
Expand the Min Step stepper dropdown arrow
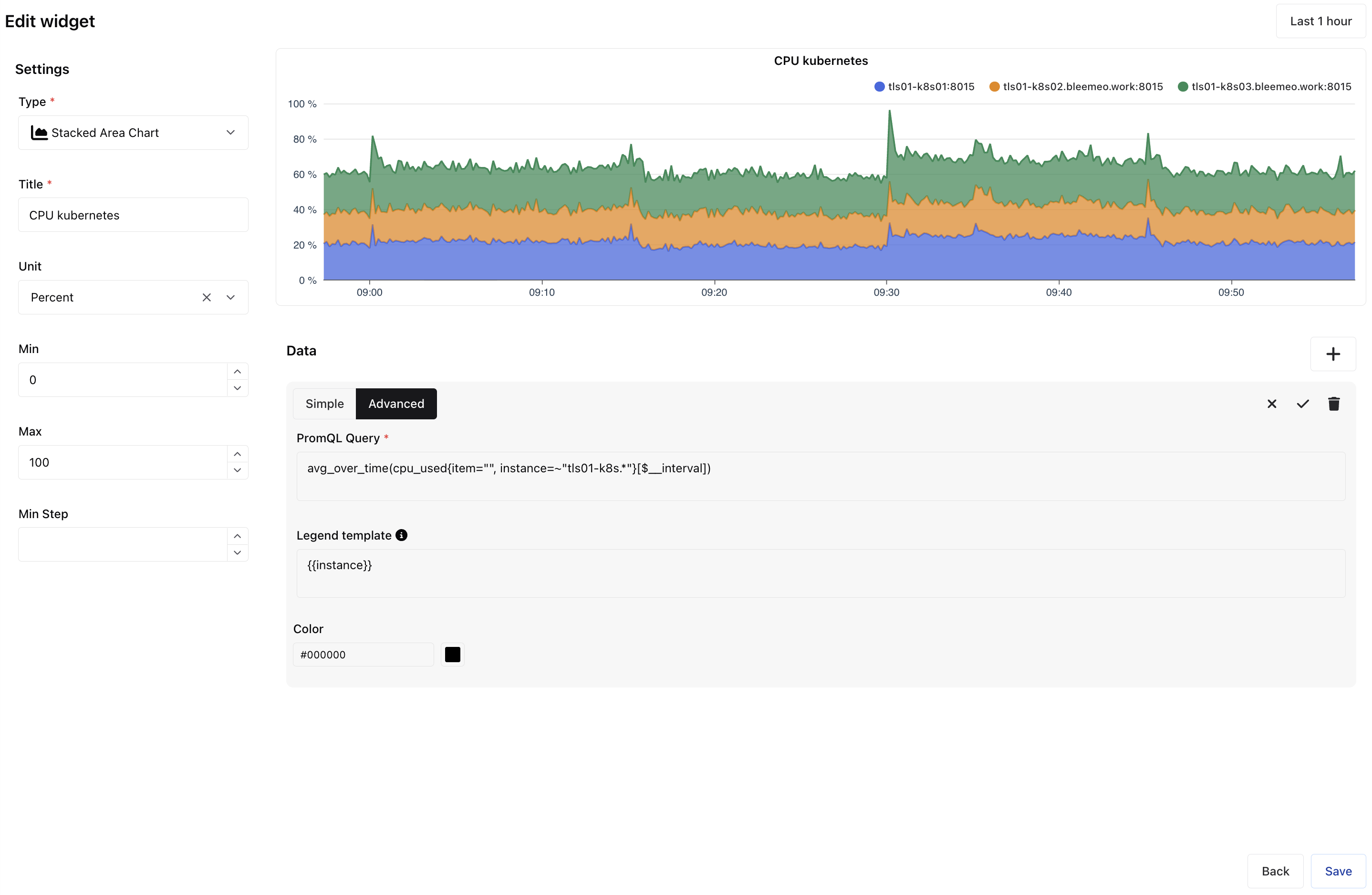point(237,552)
